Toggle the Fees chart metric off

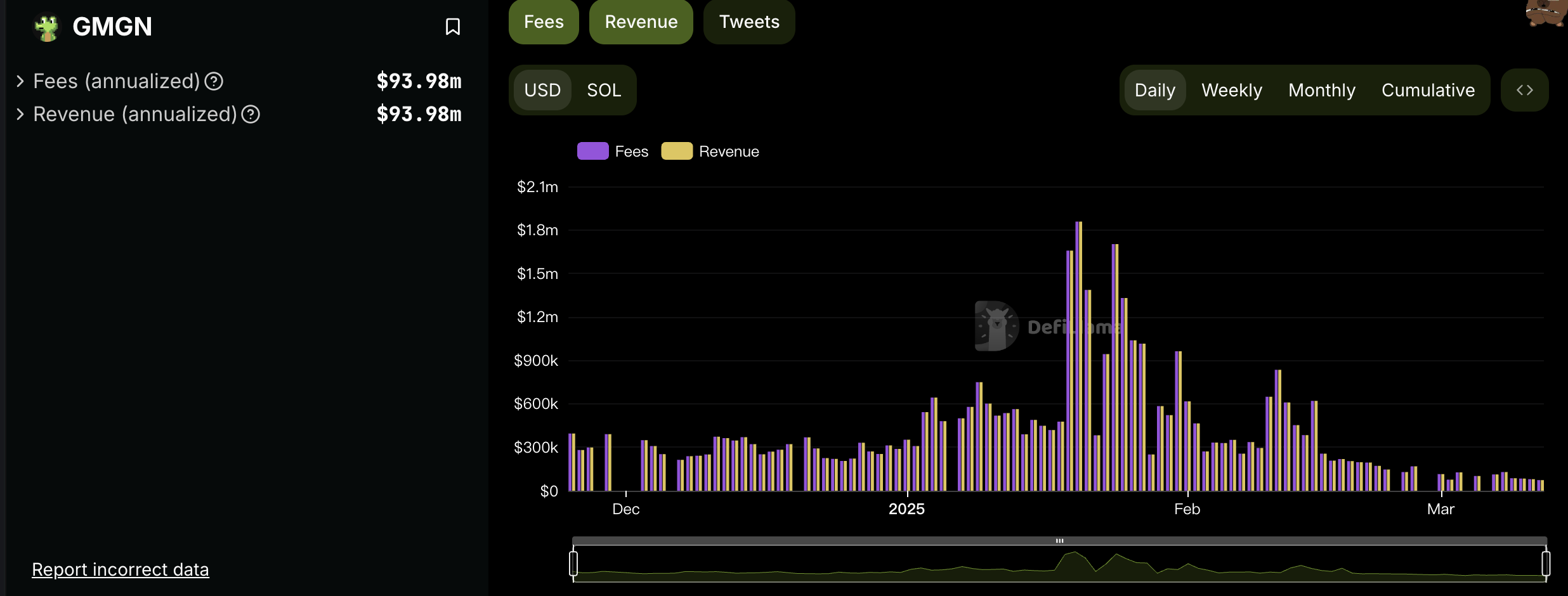tap(544, 22)
